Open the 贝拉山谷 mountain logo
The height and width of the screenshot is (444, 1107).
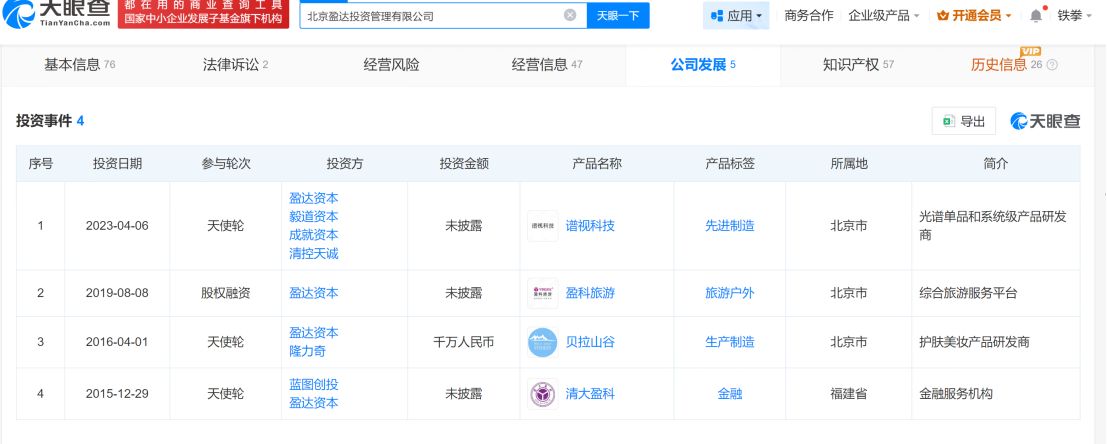(x=542, y=342)
